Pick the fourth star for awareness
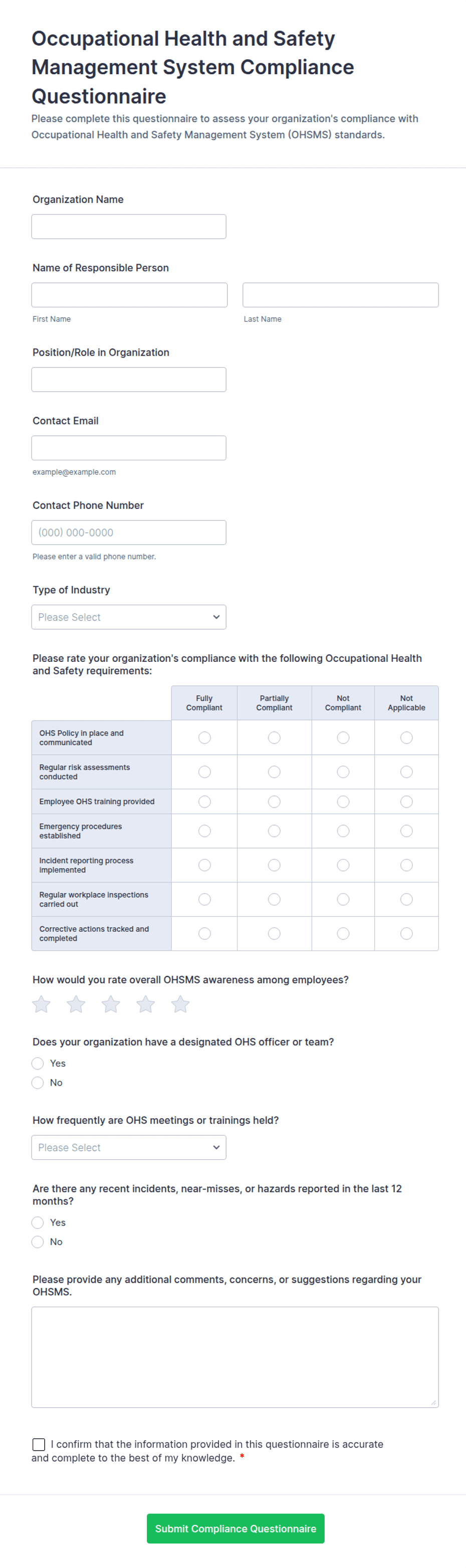The height and width of the screenshot is (1568, 466). pyautogui.click(x=145, y=1004)
